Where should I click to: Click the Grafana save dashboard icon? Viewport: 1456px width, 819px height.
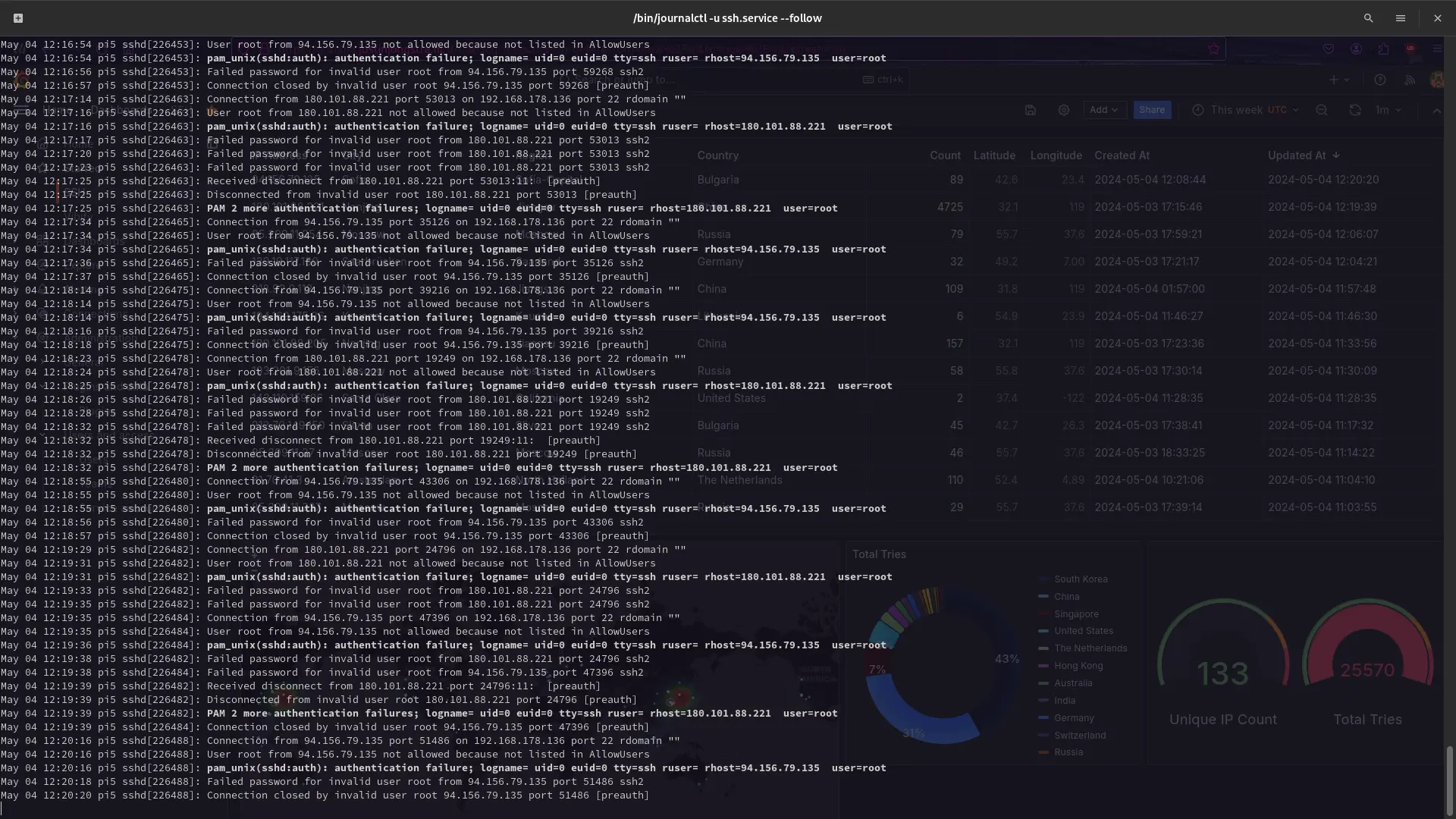click(x=1030, y=110)
